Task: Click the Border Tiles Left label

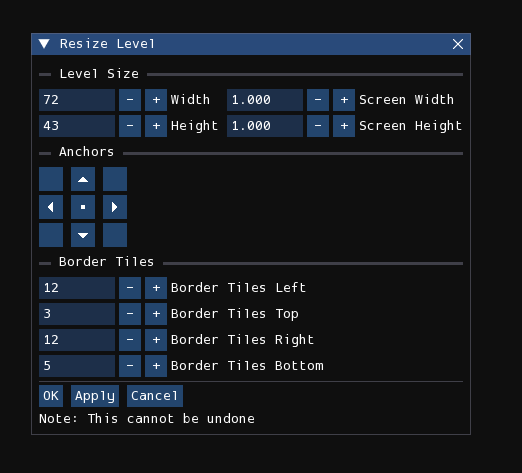Action: [238, 288]
